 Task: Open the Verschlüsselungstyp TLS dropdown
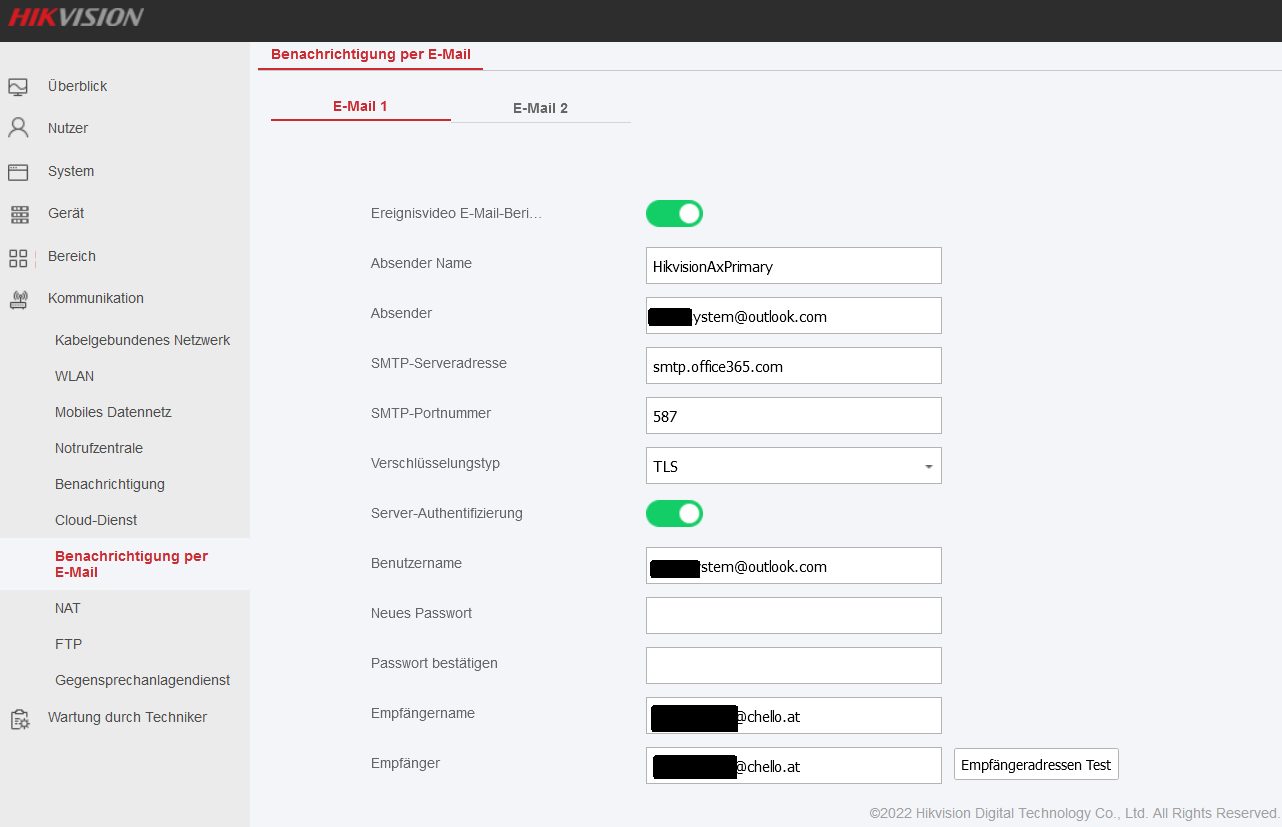793,466
